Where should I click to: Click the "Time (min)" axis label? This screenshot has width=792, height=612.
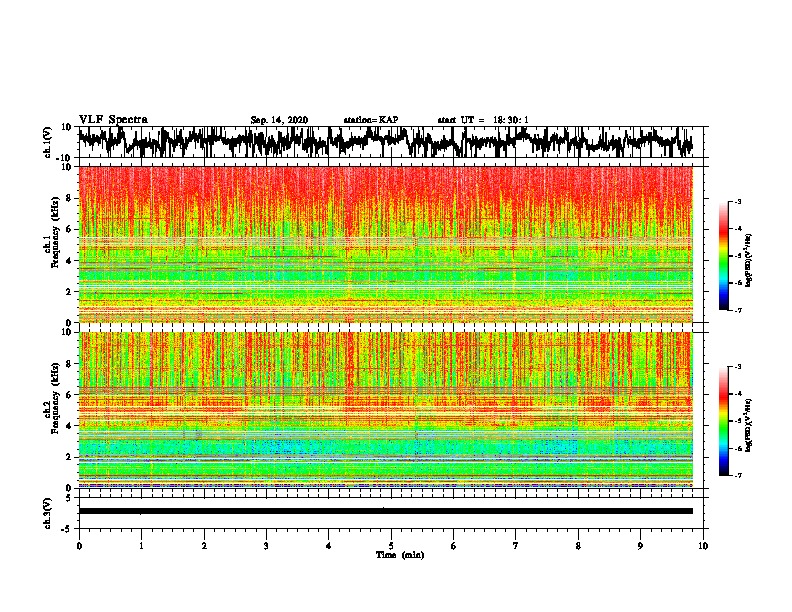400,555
